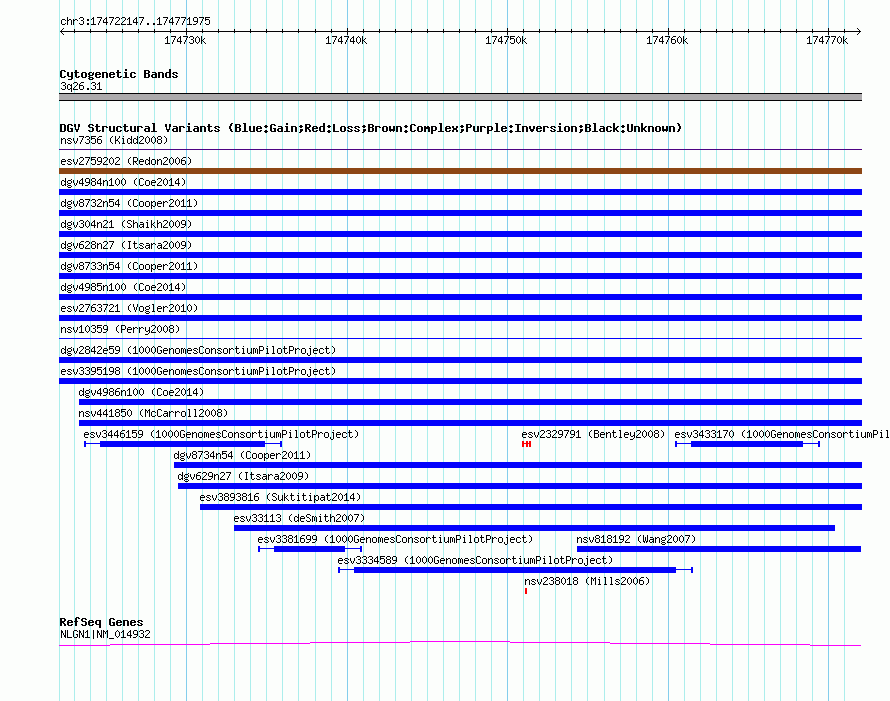Click esv3334589 1000Genomes variant label

(476, 560)
